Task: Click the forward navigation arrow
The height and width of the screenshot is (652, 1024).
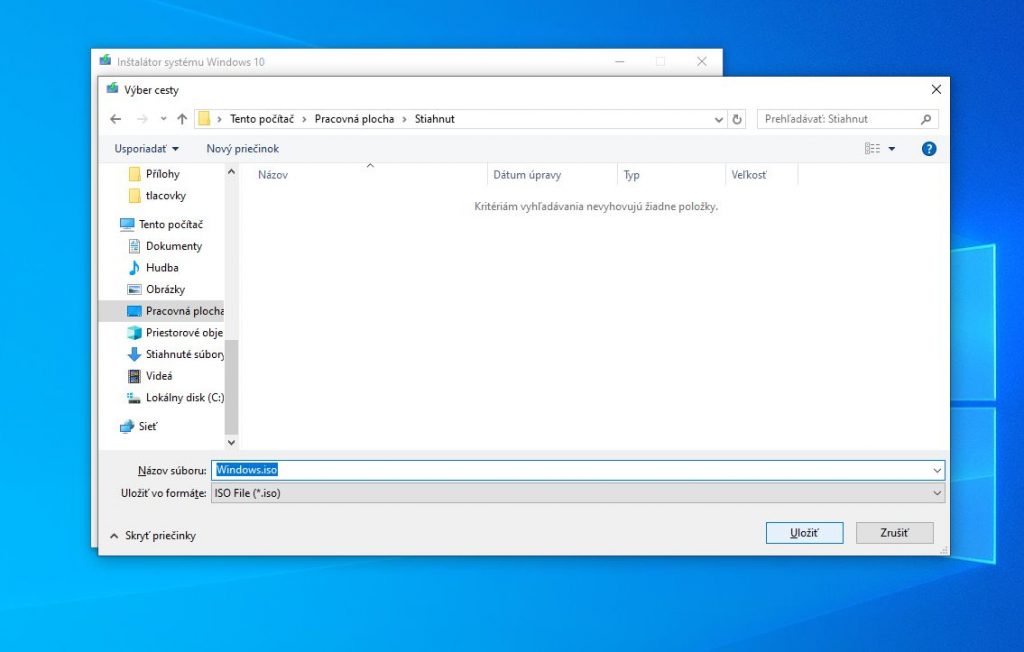Action: [x=142, y=119]
